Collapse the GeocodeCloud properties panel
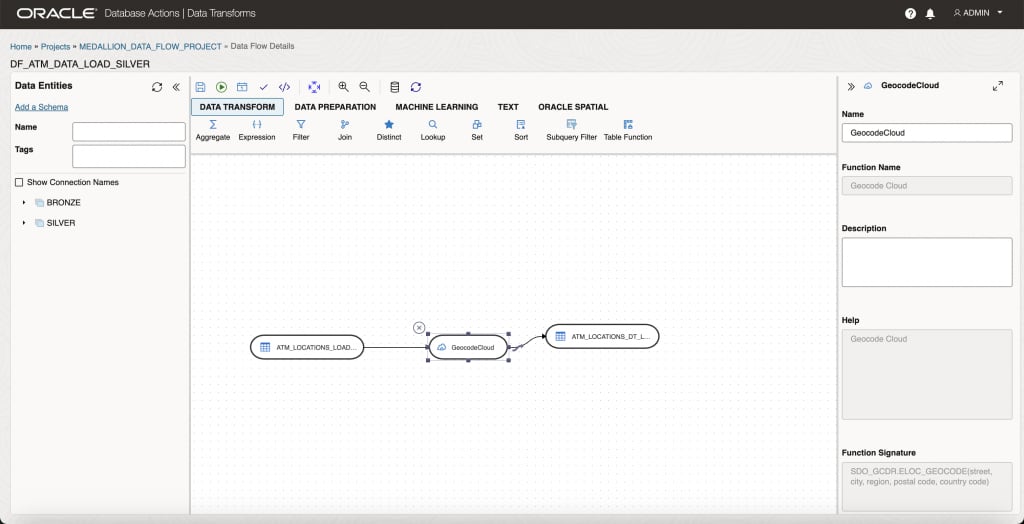Screen dimensions: 1024x524 coord(851,86)
